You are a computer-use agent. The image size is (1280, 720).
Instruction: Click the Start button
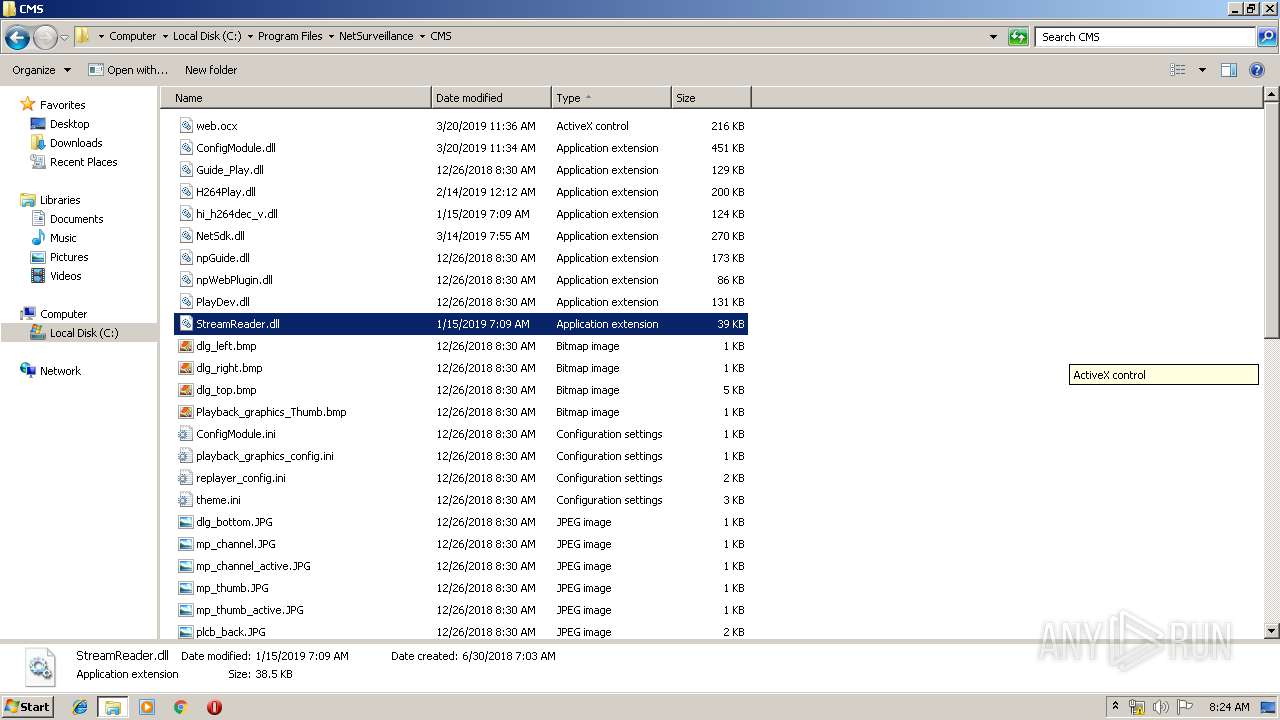coord(27,707)
